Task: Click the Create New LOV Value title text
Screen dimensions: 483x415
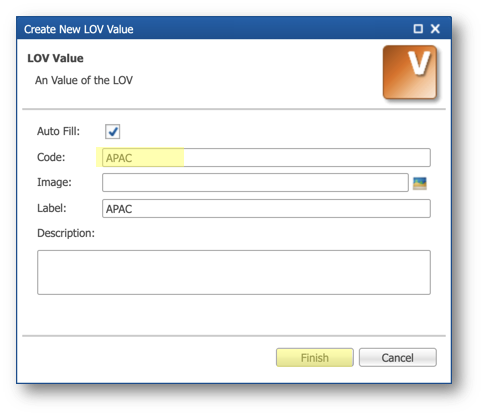Action: [79, 29]
